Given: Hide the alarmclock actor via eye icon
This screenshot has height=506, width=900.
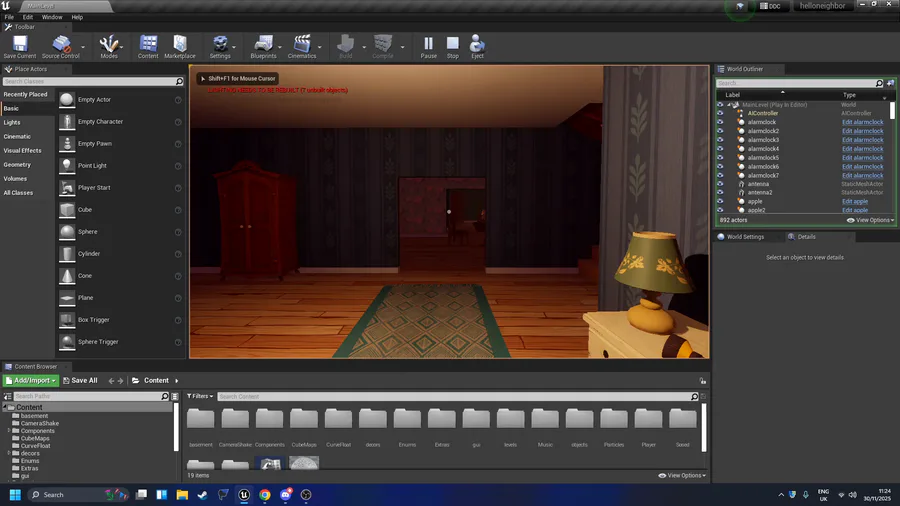Looking at the screenshot, I should tap(720, 122).
